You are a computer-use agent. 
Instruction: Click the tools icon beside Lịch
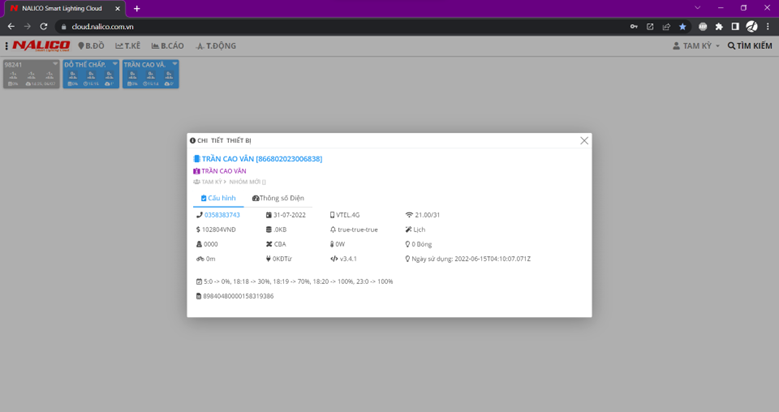click(x=408, y=230)
